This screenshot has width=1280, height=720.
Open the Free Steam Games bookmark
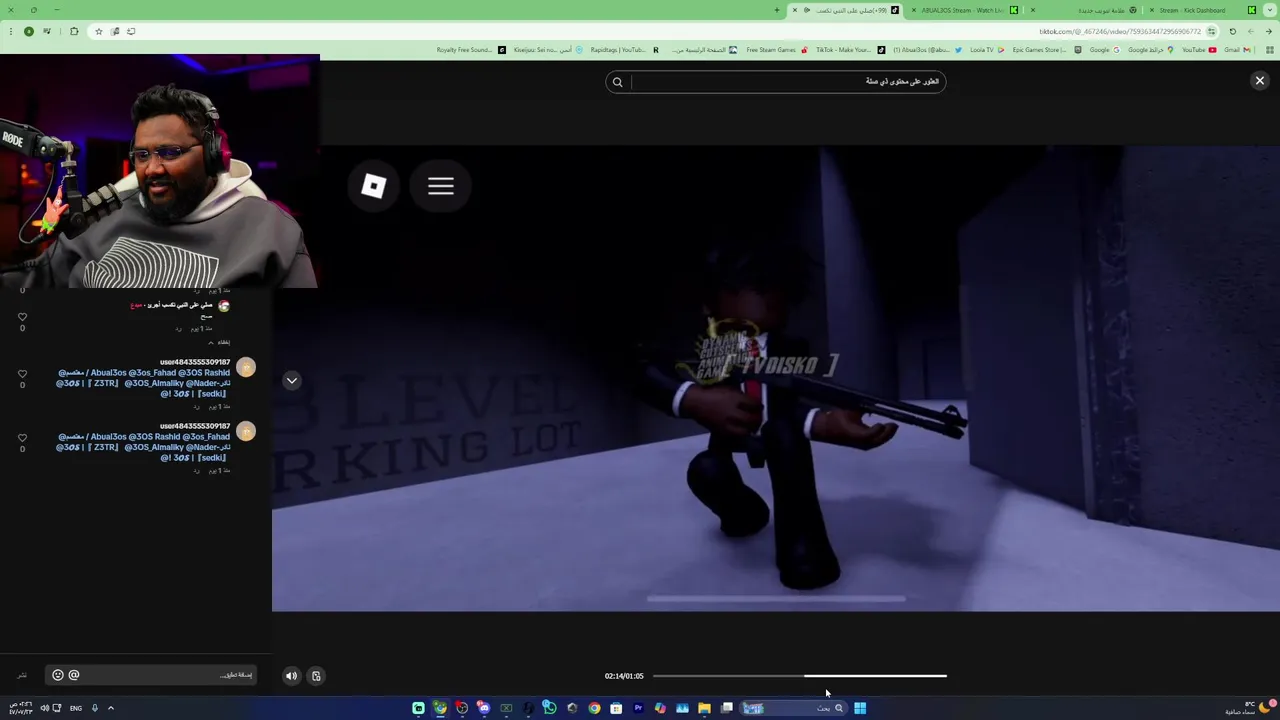click(x=776, y=50)
